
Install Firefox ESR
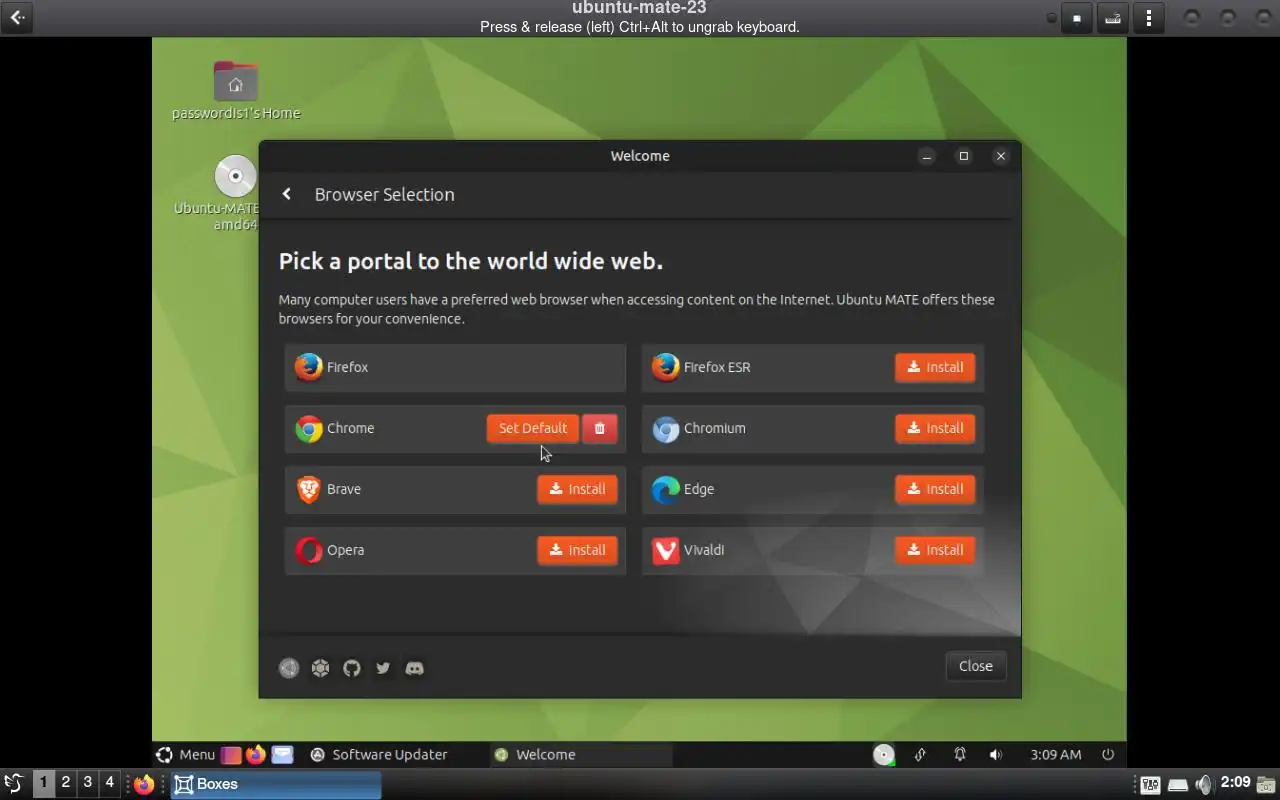point(935,367)
